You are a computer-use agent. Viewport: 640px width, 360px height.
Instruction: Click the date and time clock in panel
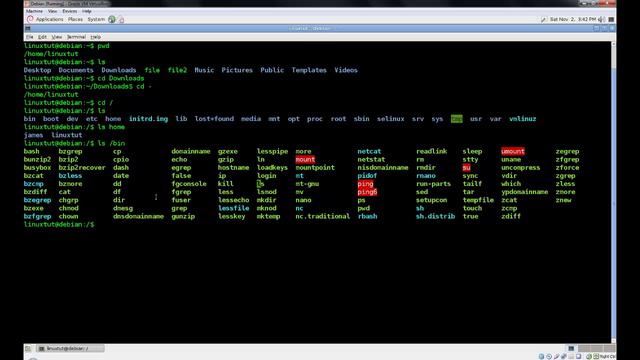(x=573, y=19)
